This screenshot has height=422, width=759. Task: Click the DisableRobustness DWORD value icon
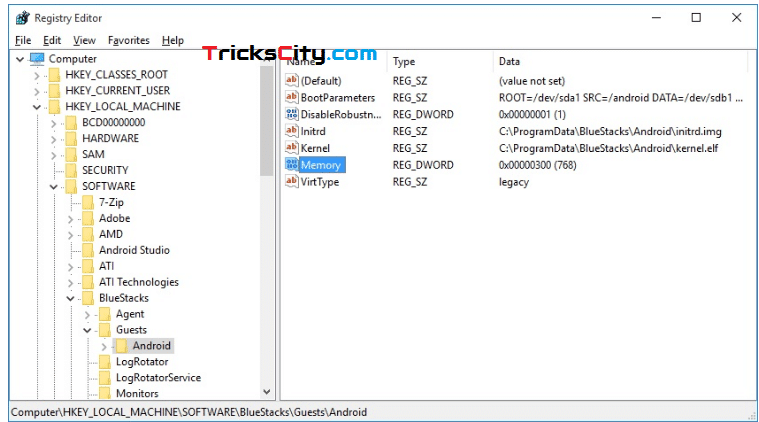click(291, 114)
